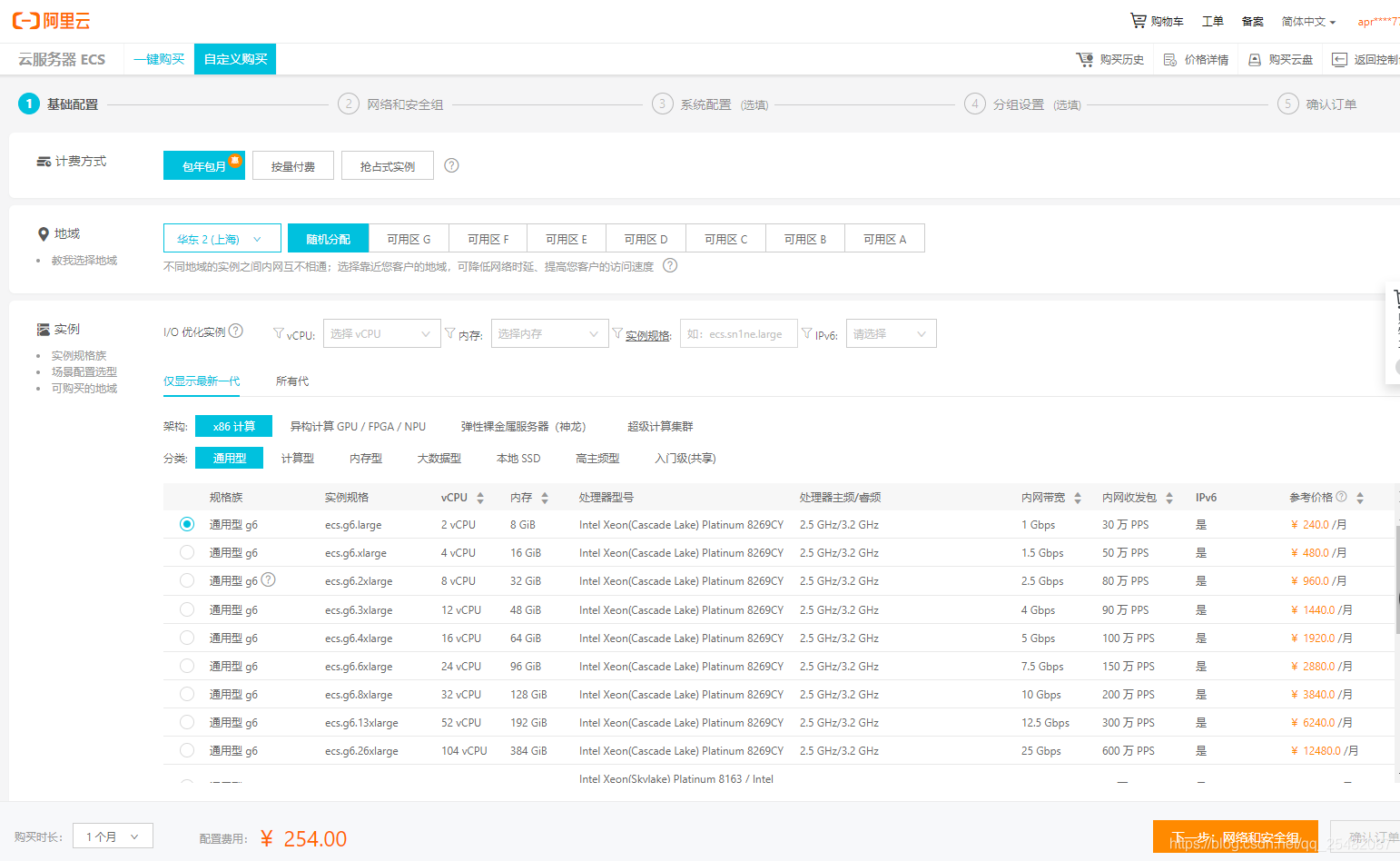Select the ecs.g6.6xlarge radio button
The image size is (1400, 861).
187,666
